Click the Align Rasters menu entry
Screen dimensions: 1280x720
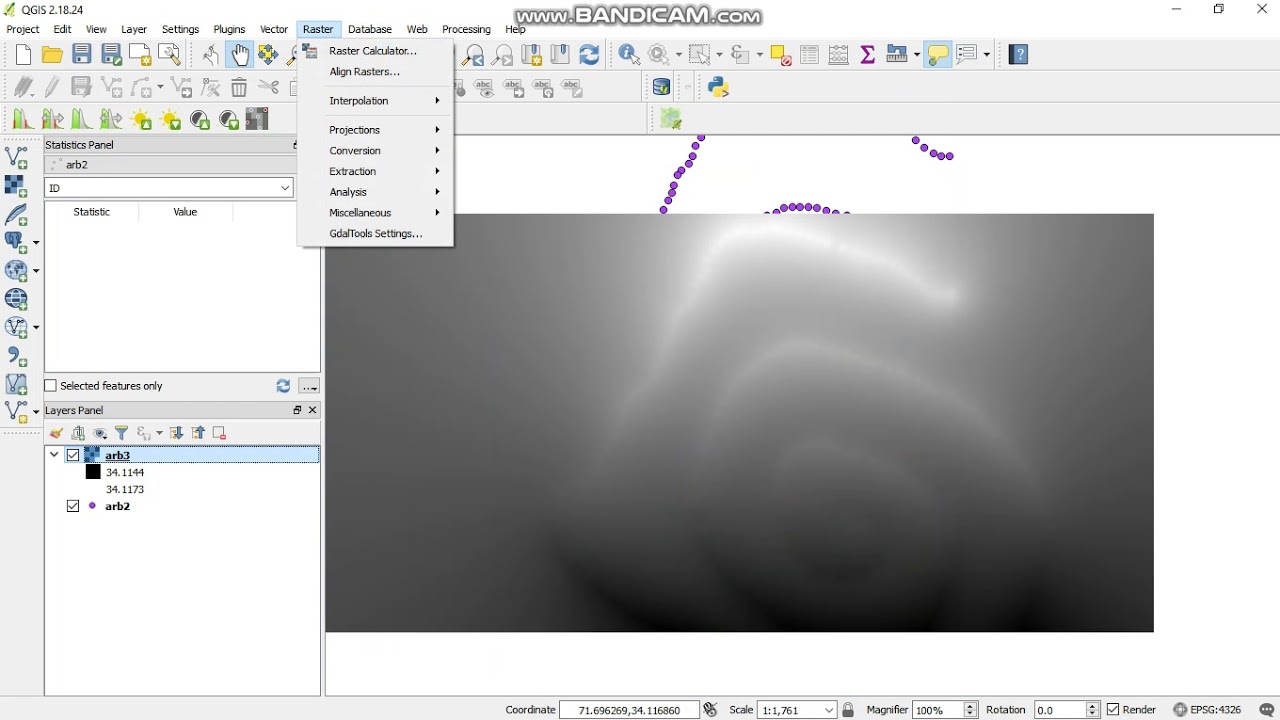click(376, 72)
